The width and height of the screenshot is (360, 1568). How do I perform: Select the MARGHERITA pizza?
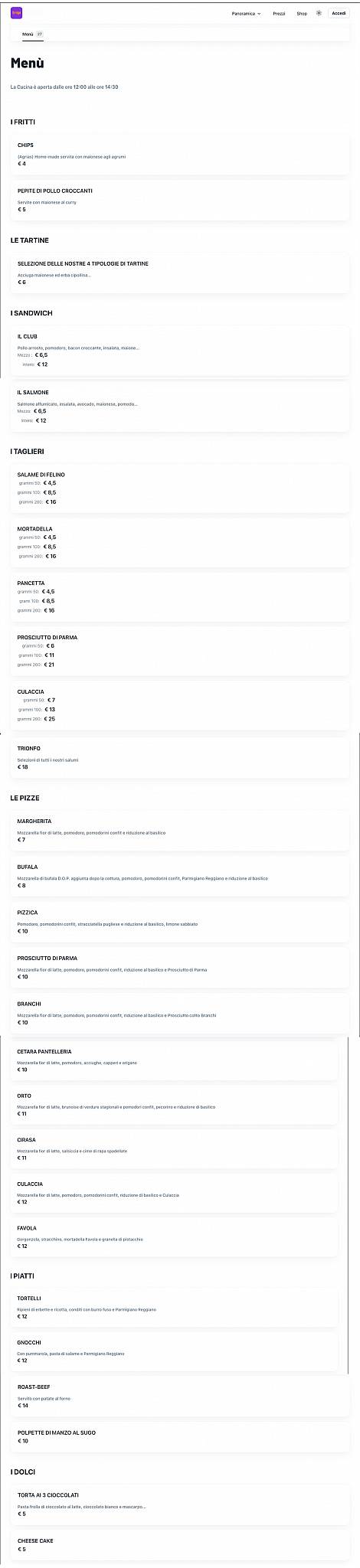coord(180,831)
